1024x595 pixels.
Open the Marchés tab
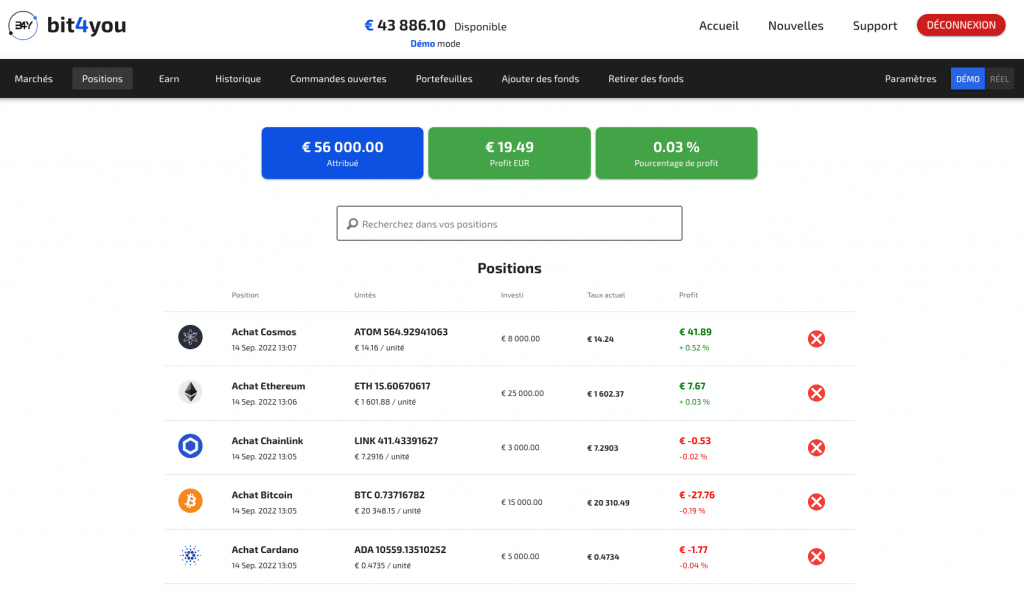pyautogui.click(x=34, y=79)
